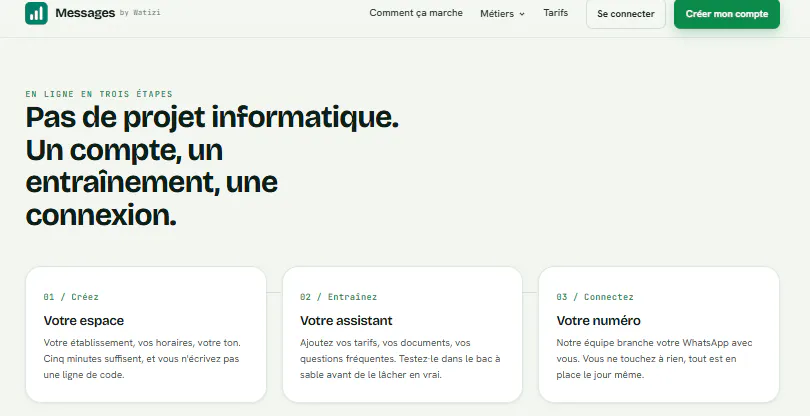810x416 pixels.
Task: Click the '03 / Connectez' step label
Action: [x=595, y=297]
